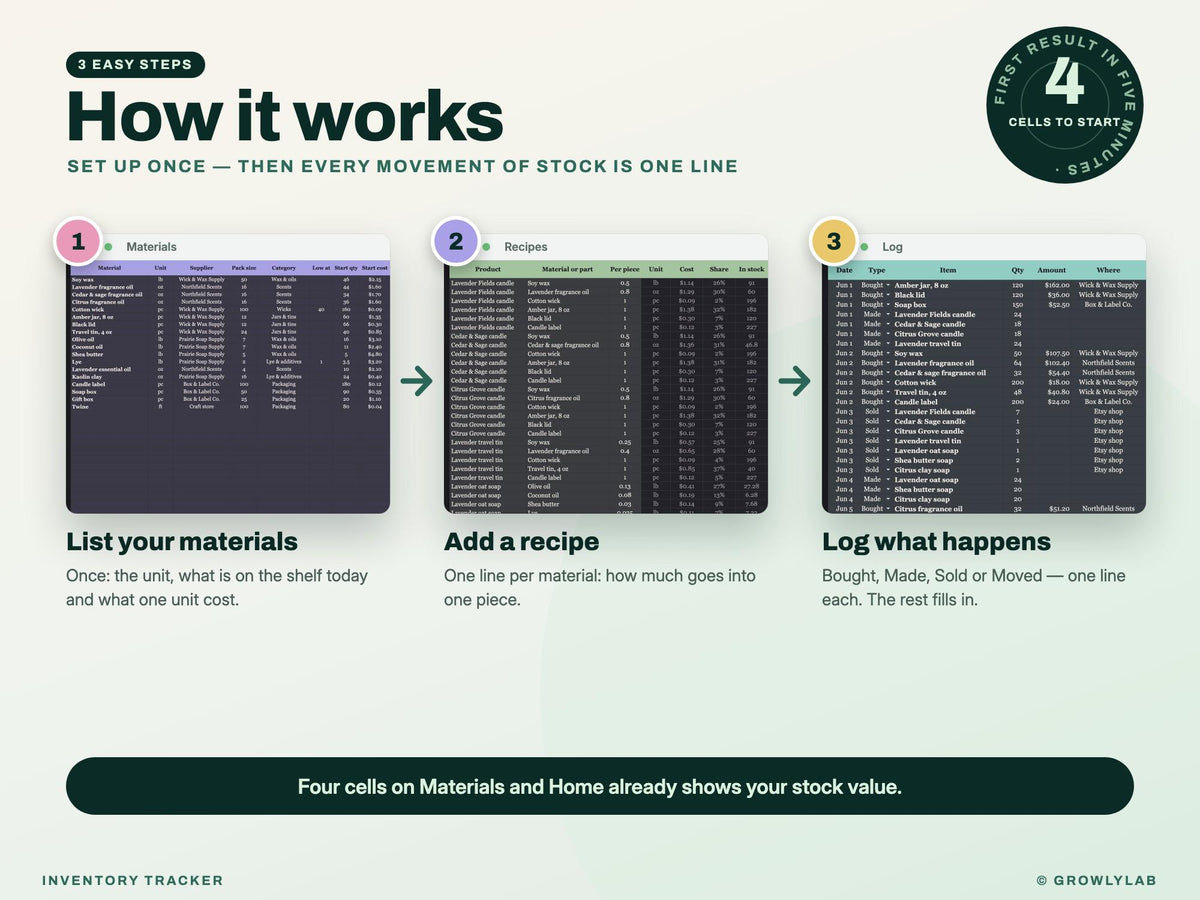The height and width of the screenshot is (900, 1200).
Task: Select the Product column header in Recipes
Action: pyautogui.click(x=488, y=269)
